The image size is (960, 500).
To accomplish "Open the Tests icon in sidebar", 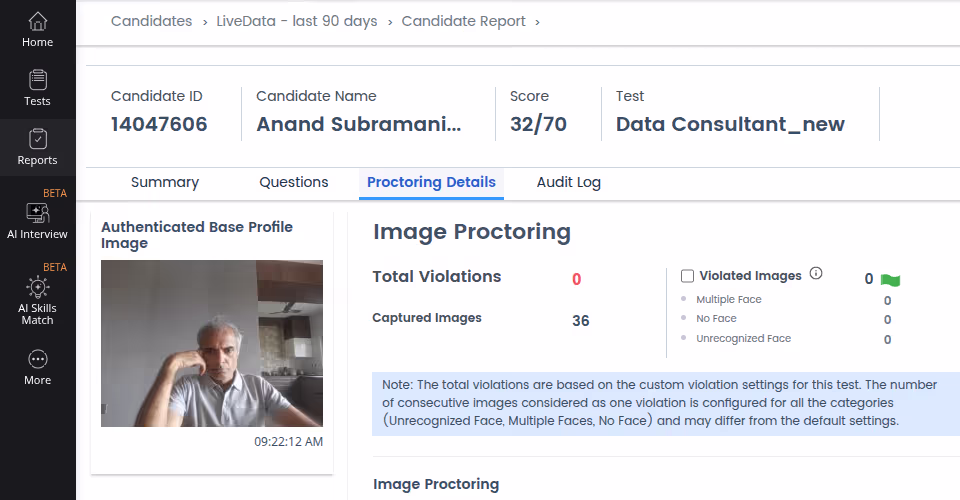I will (37, 80).
